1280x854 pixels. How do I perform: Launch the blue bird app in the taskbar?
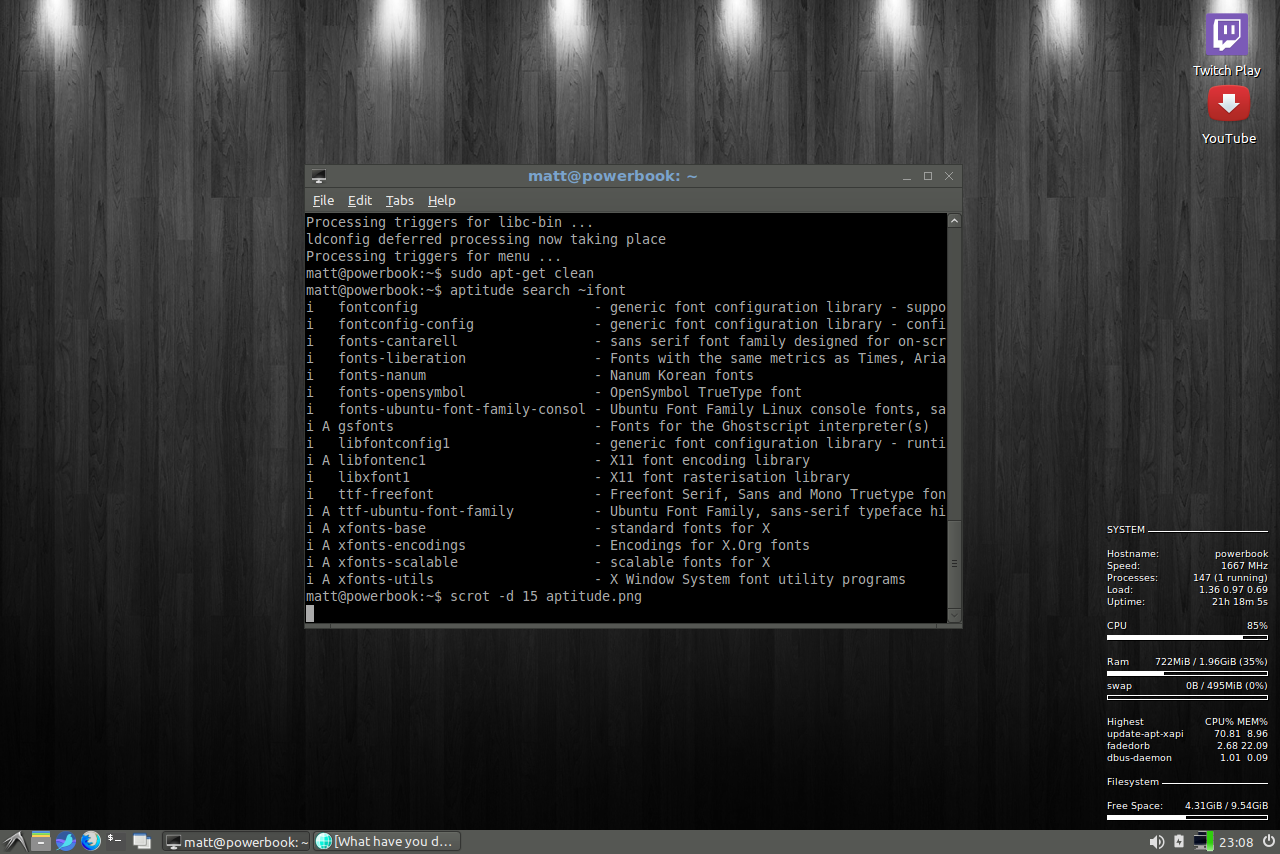[x=66, y=842]
